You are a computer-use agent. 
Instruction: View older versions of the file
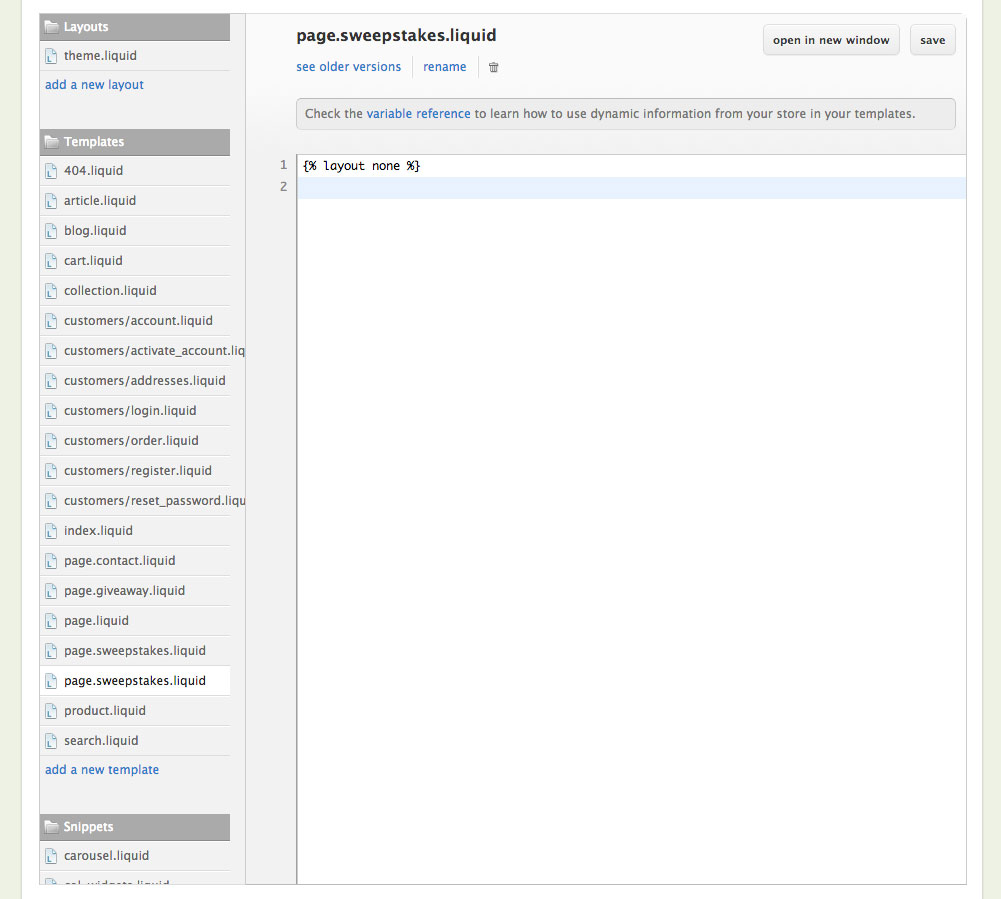coord(349,66)
